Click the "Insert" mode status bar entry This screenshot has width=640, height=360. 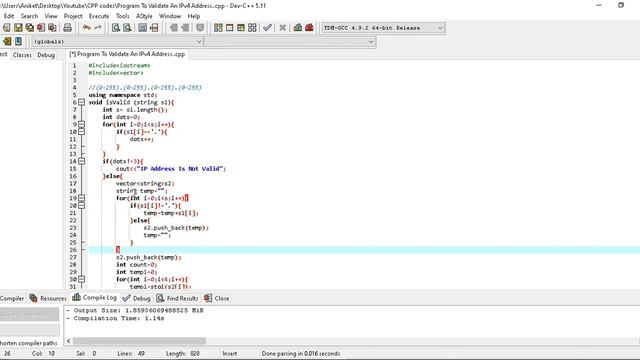(x=229, y=353)
